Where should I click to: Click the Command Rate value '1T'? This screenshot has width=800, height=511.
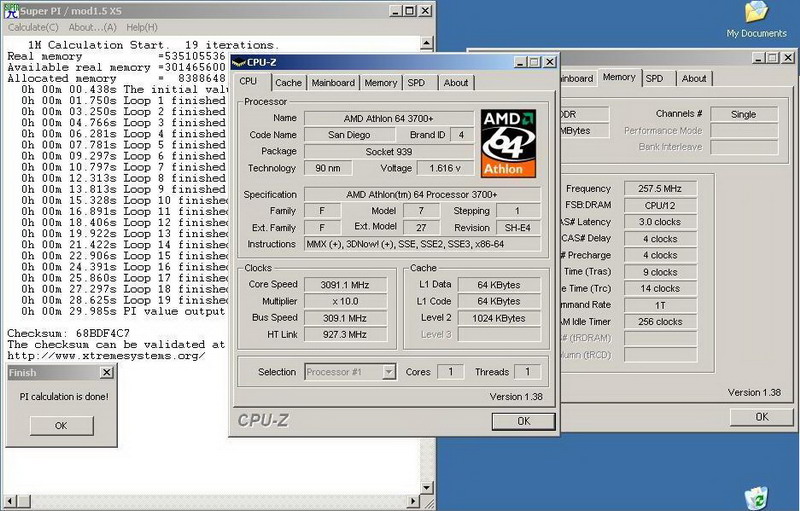coord(660,305)
